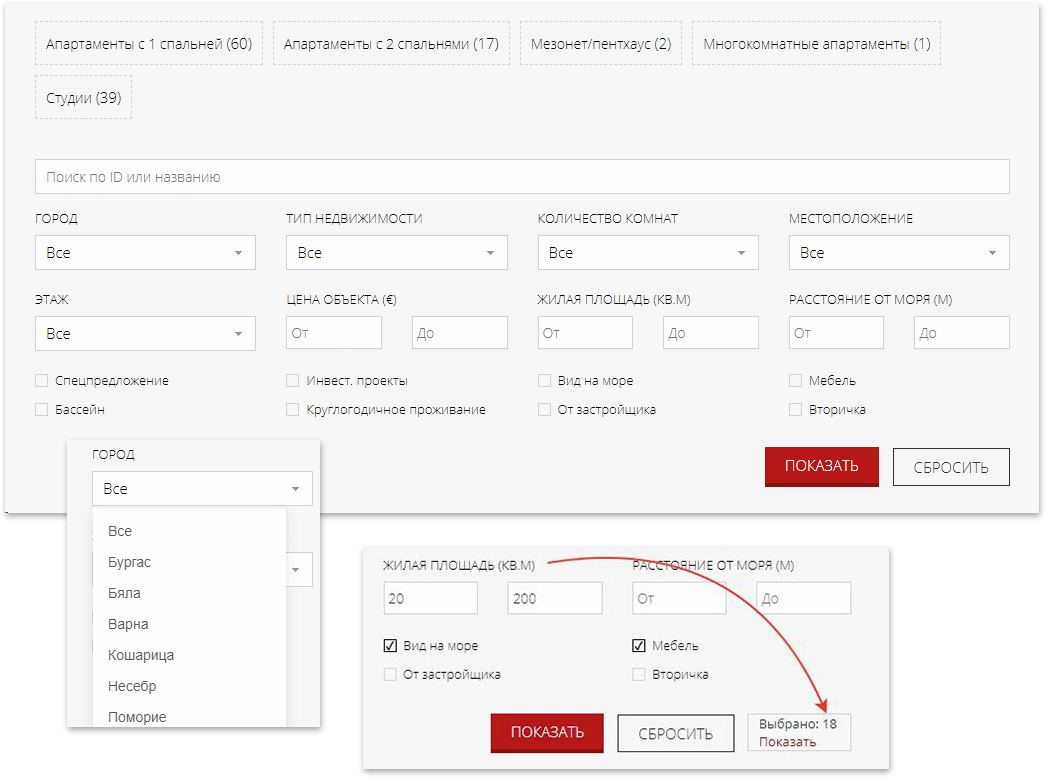Viewport: 1047px width, 779px height.
Task: Open Апартаменты с 1 спальней (60) tag
Action: coord(149,44)
